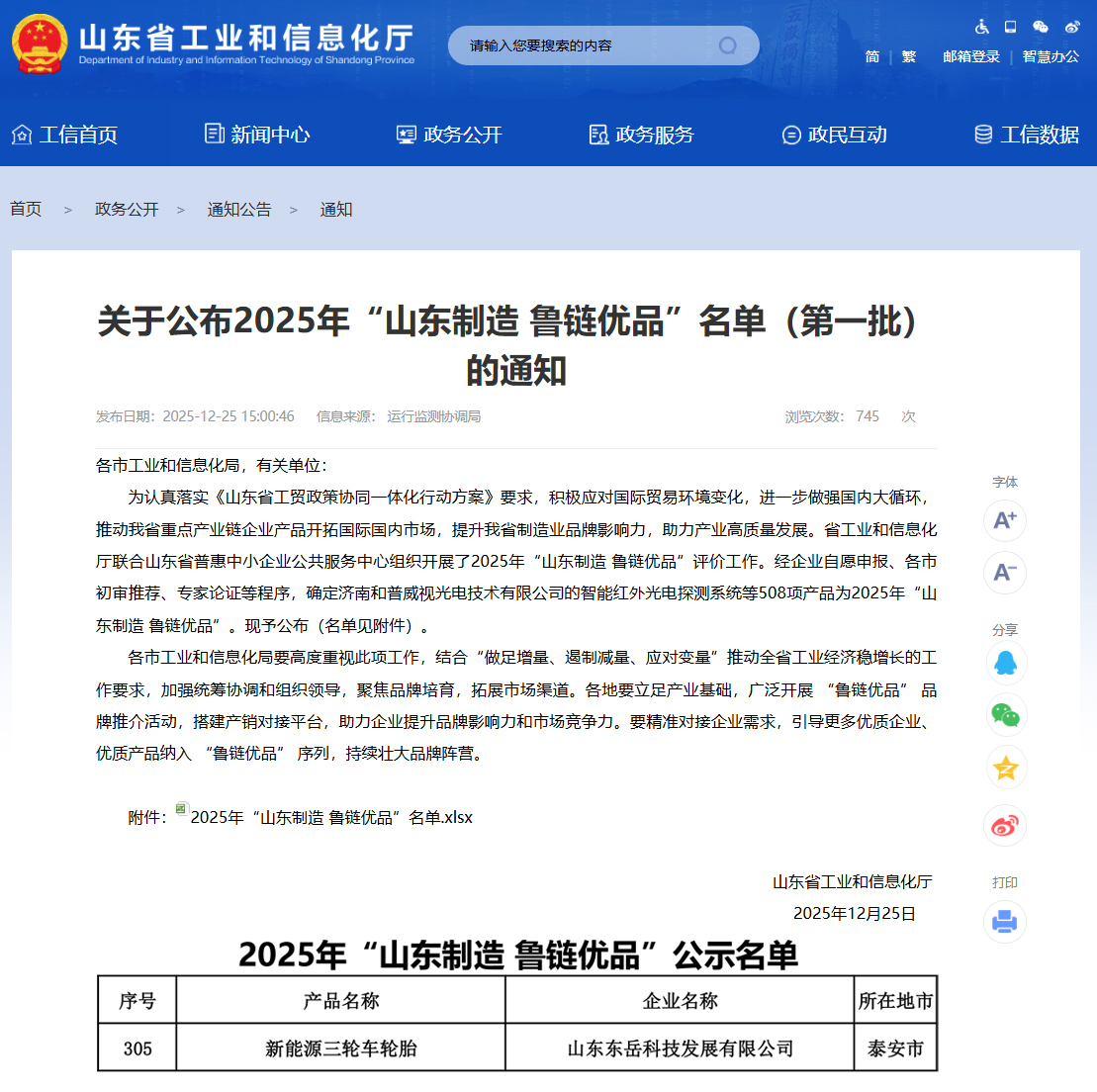
Task: Increase font size with A+ button
Action: click(x=1004, y=521)
